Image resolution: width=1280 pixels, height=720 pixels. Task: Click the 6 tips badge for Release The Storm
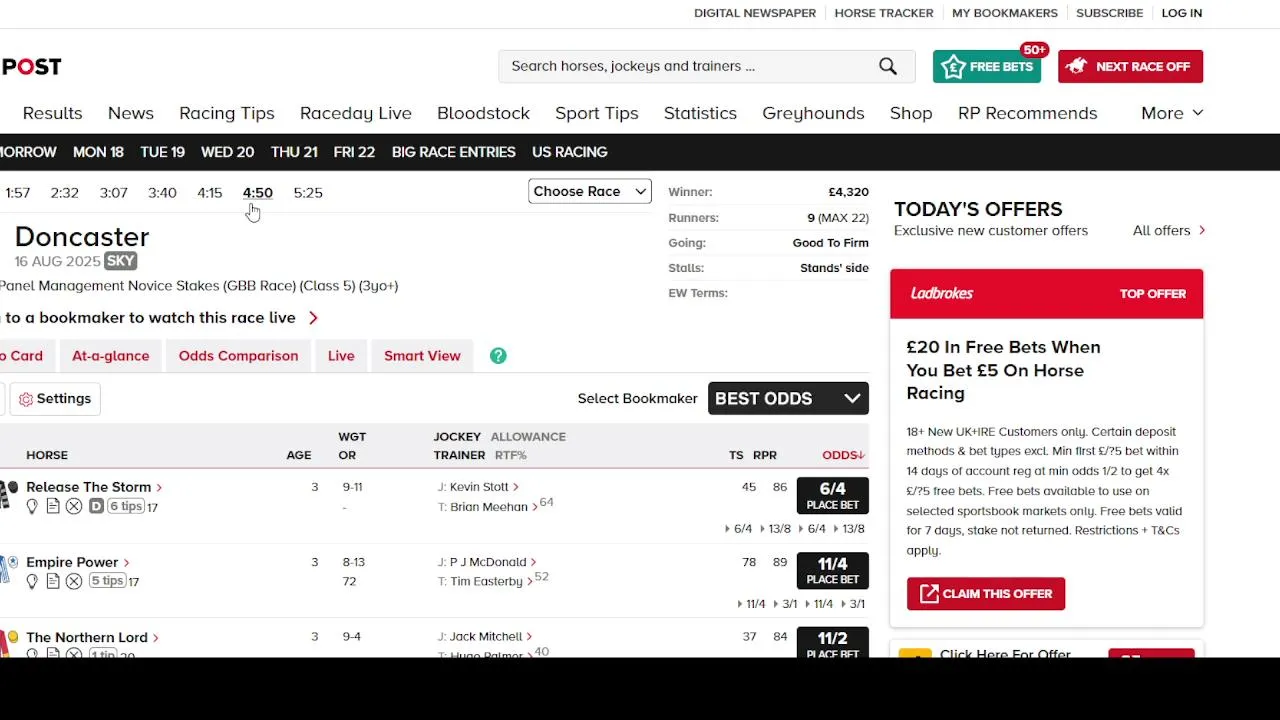point(126,507)
